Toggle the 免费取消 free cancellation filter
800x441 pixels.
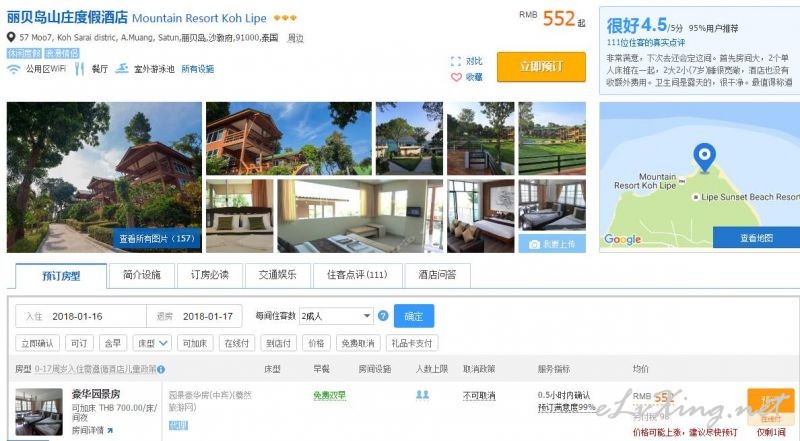point(358,343)
